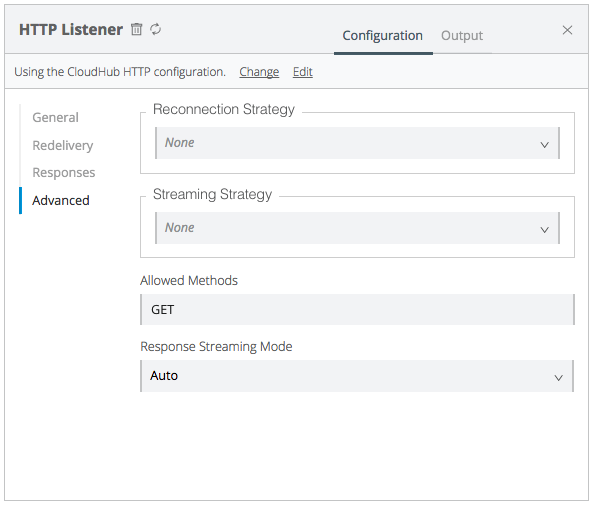Open the Streaming Strategy None field

(x=357, y=228)
